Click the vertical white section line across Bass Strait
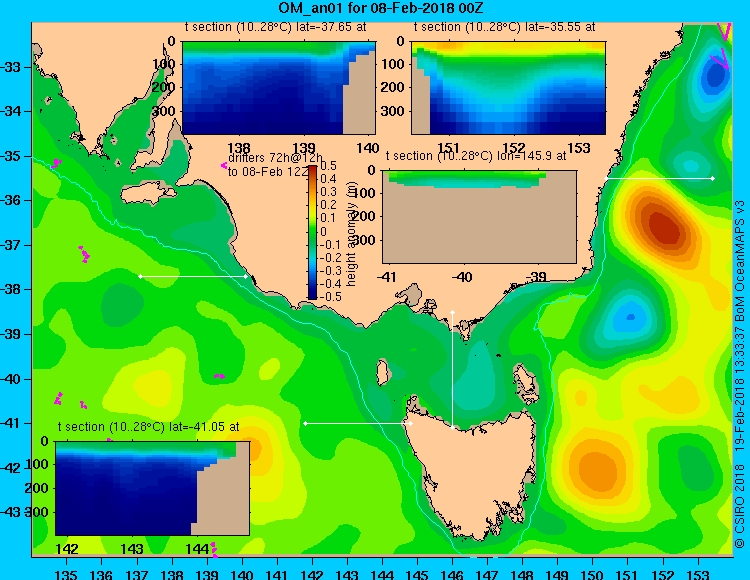 point(452,370)
